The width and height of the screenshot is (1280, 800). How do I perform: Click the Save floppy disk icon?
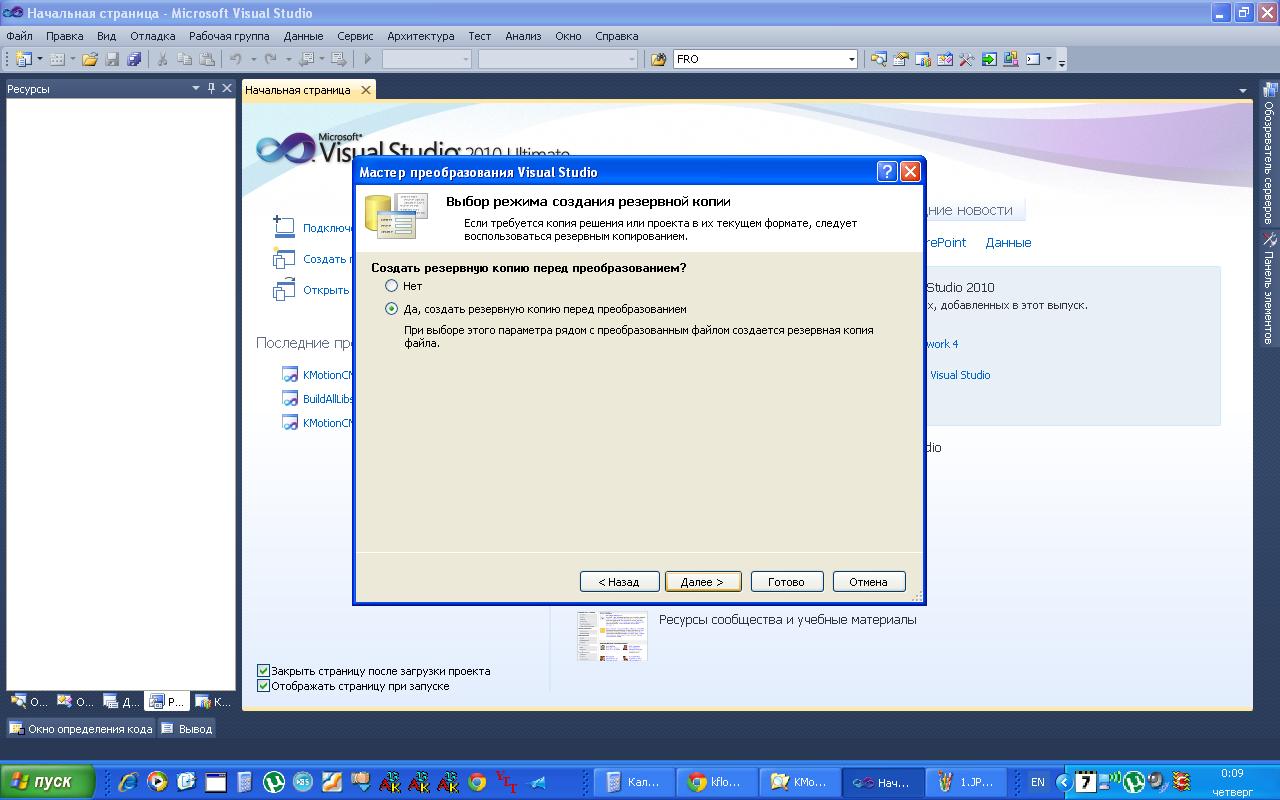click(x=112, y=59)
